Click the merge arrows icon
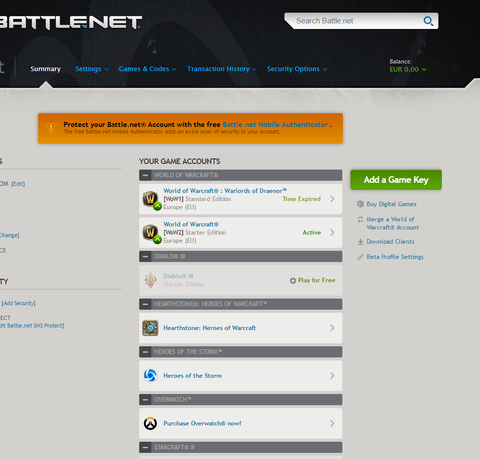Image resolution: width=480 pixels, height=459 pixels. tap(360, 219)
